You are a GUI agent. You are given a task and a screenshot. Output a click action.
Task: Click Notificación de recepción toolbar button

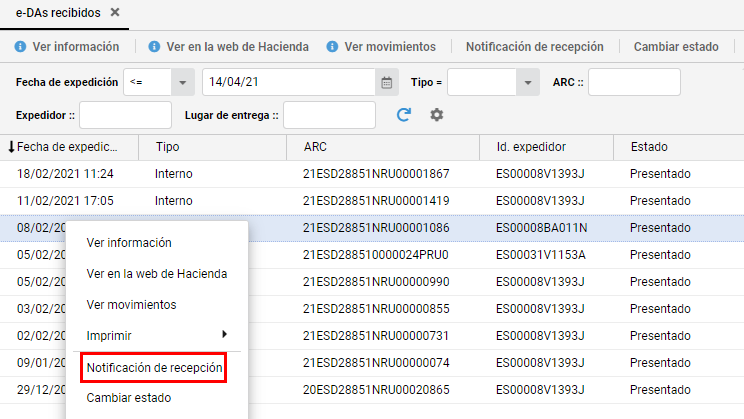click(x=535, y=47)
